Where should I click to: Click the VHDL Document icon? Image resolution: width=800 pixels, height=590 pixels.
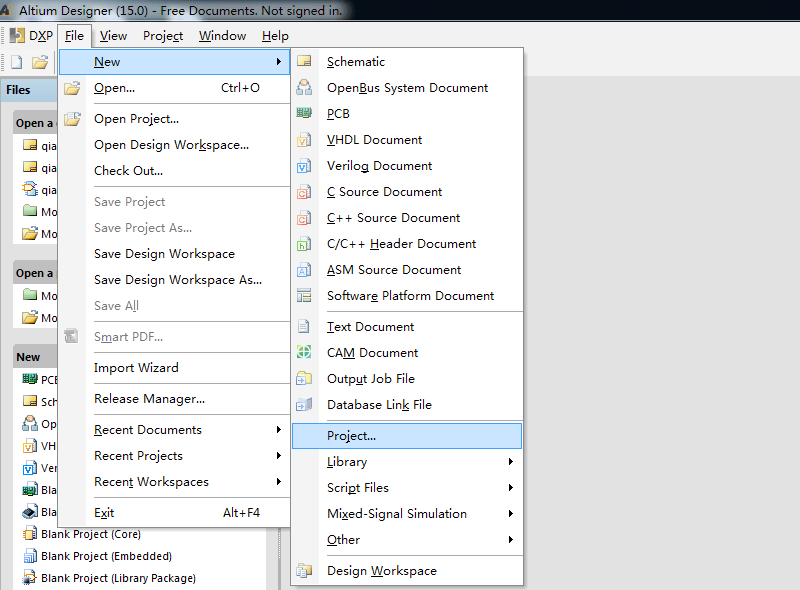coord(305,140)
